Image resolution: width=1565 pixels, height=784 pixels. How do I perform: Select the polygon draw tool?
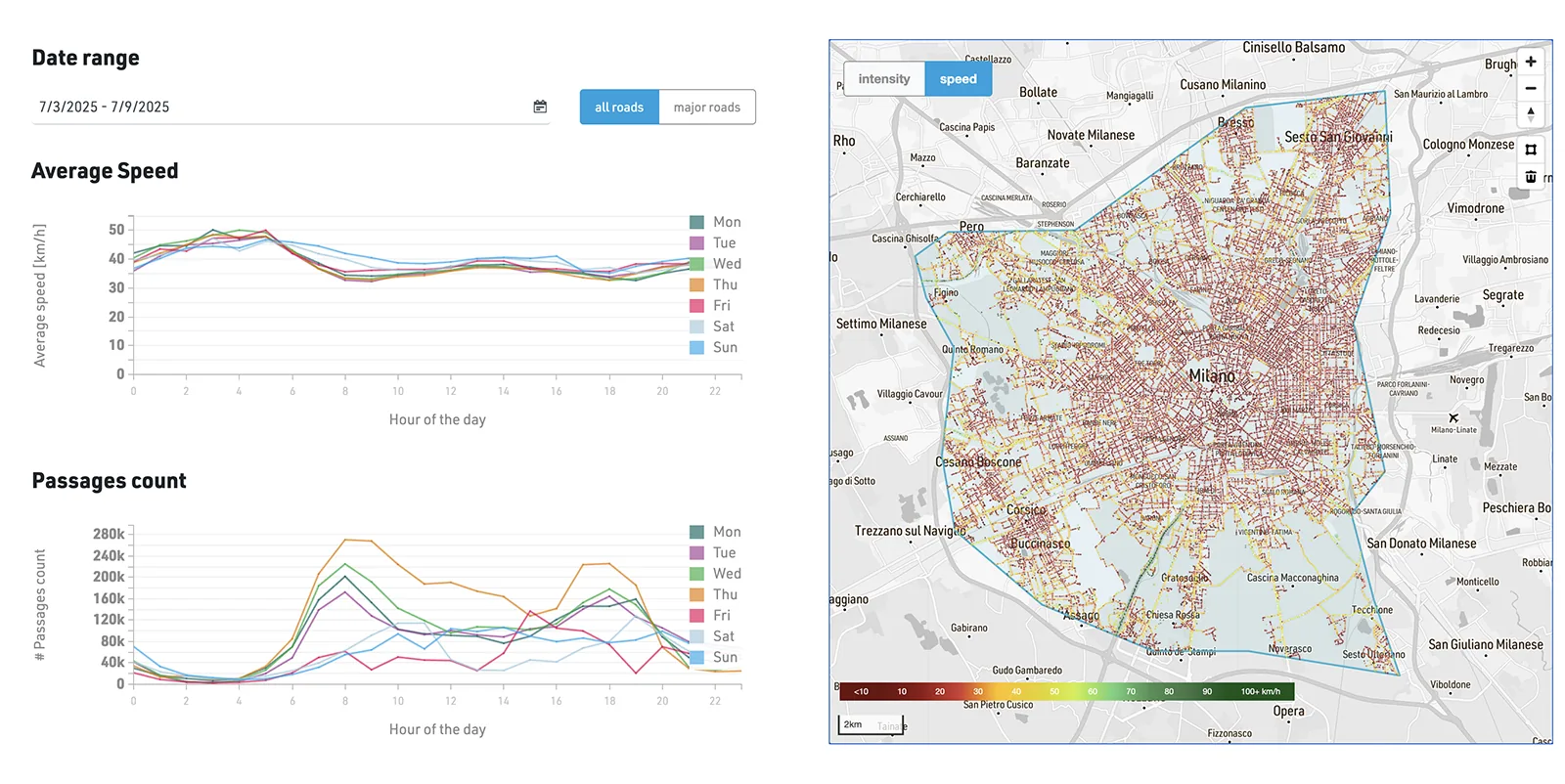pos(1531,150)
